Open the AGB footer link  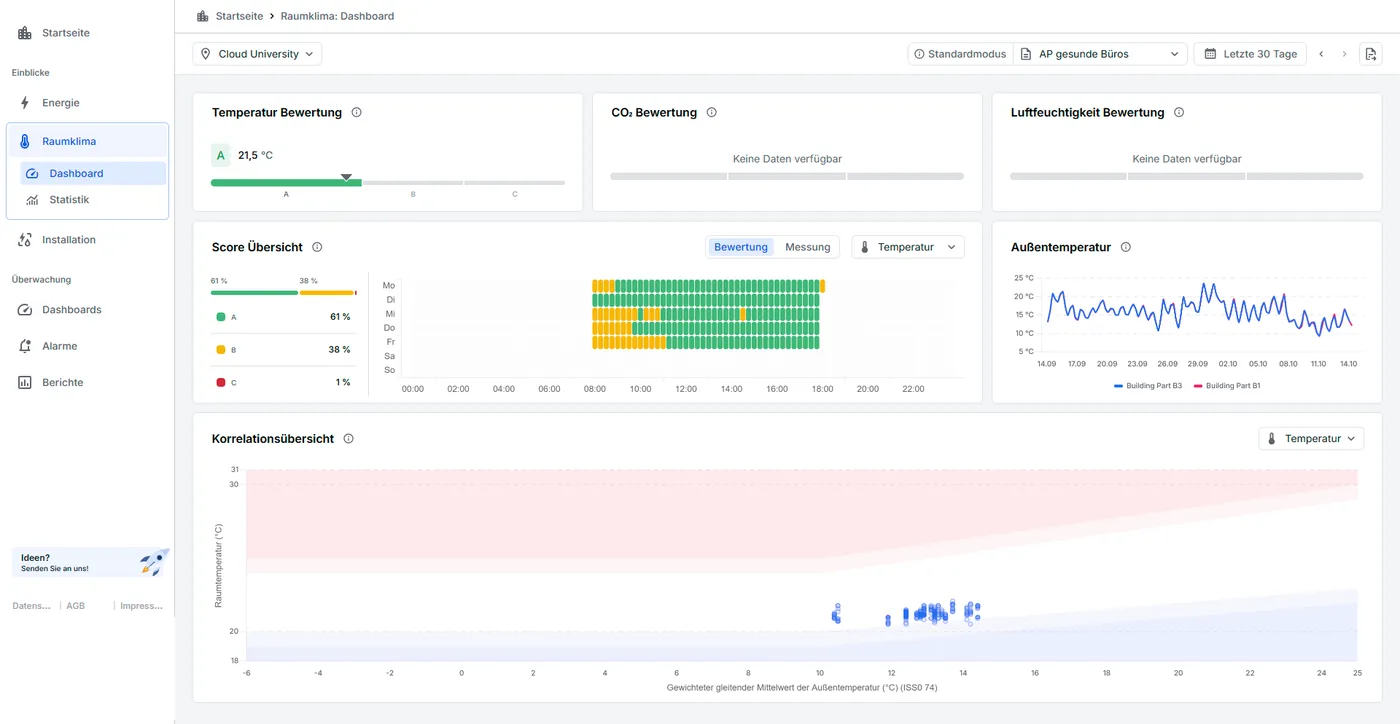(76, 606)
